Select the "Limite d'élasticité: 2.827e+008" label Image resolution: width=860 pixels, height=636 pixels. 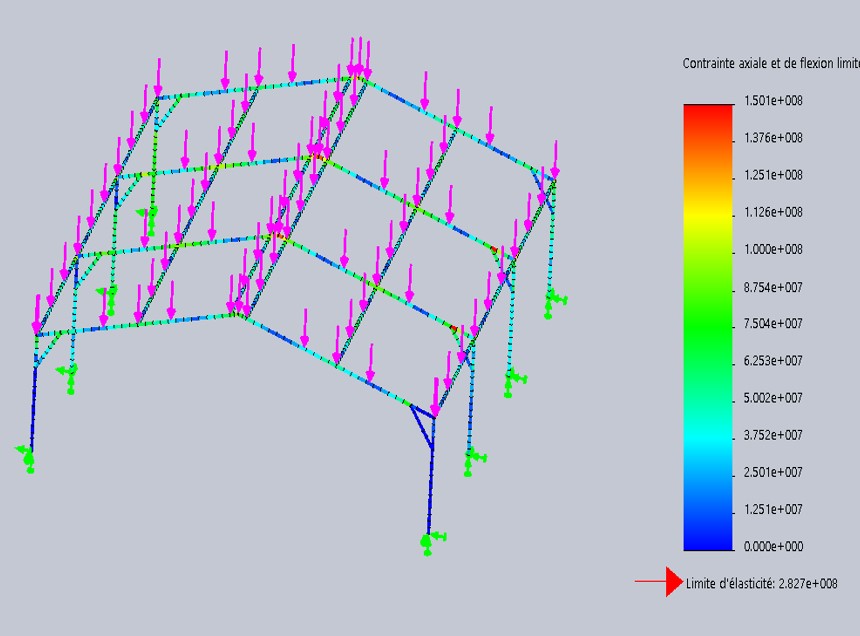(x=762, y=583)
